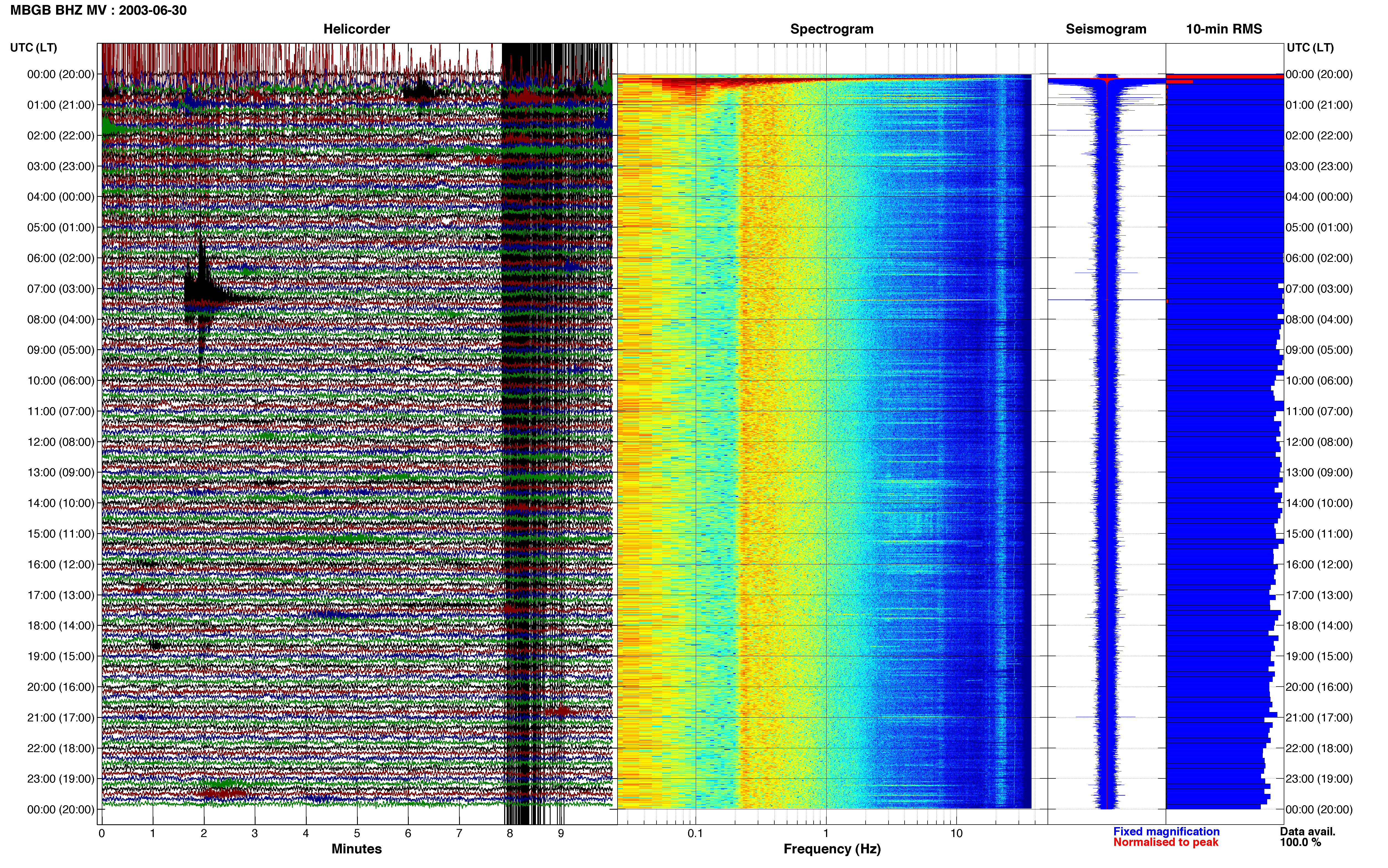Viewport: 1388px width, 868px height.
Task: Click the left '08:00 (04:00)' time label
Action: [x=61, y=319]
